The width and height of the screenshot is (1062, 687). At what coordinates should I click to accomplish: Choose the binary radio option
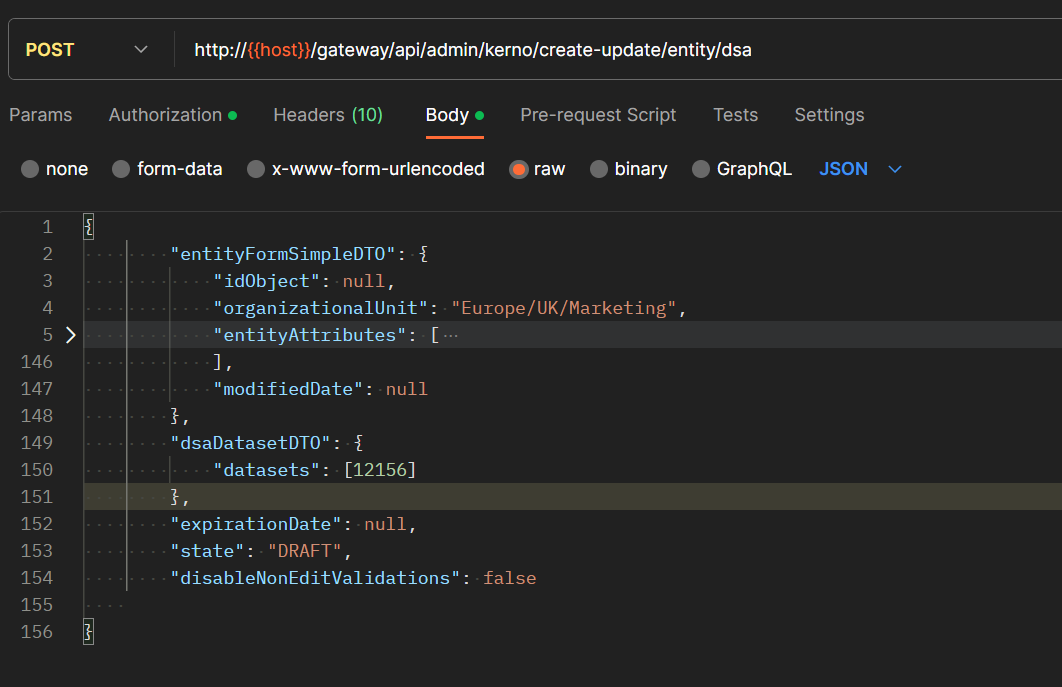pyautogui.click(x=599, y=169)
